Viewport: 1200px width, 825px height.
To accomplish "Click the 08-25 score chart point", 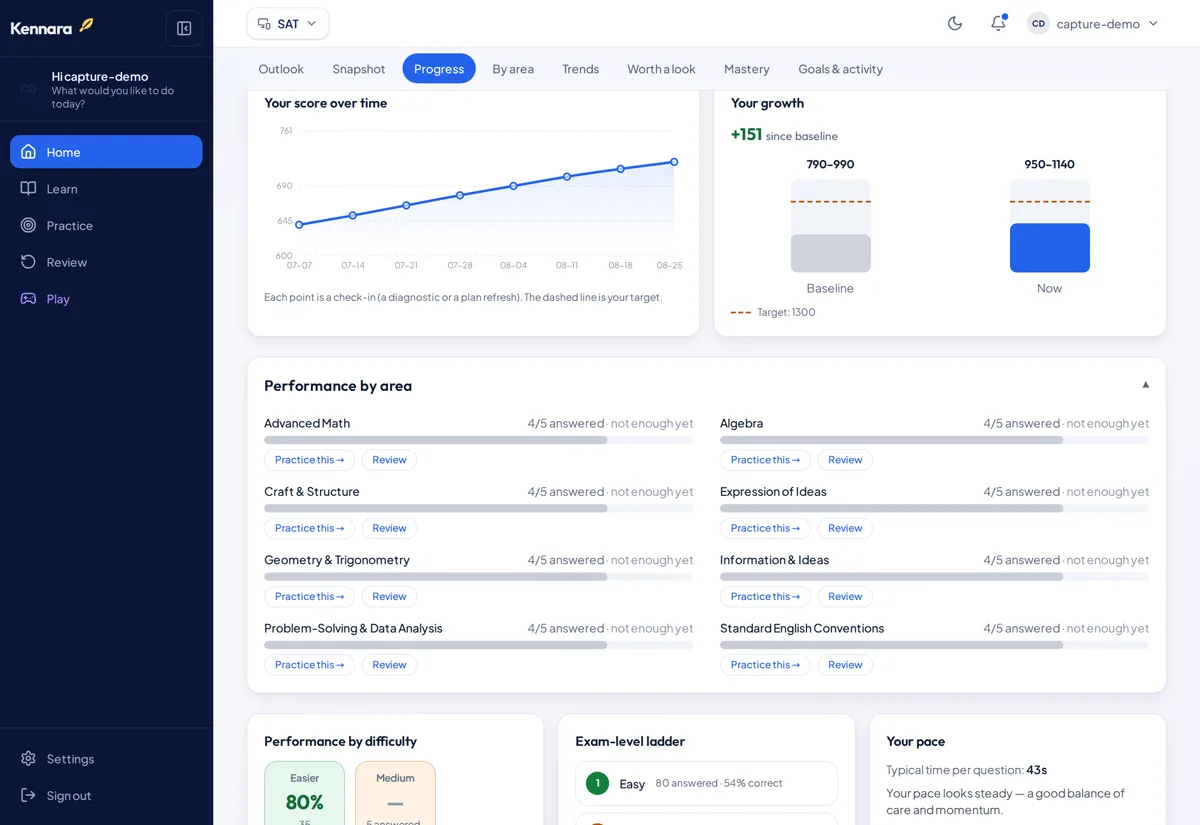I will coord(674,162).
